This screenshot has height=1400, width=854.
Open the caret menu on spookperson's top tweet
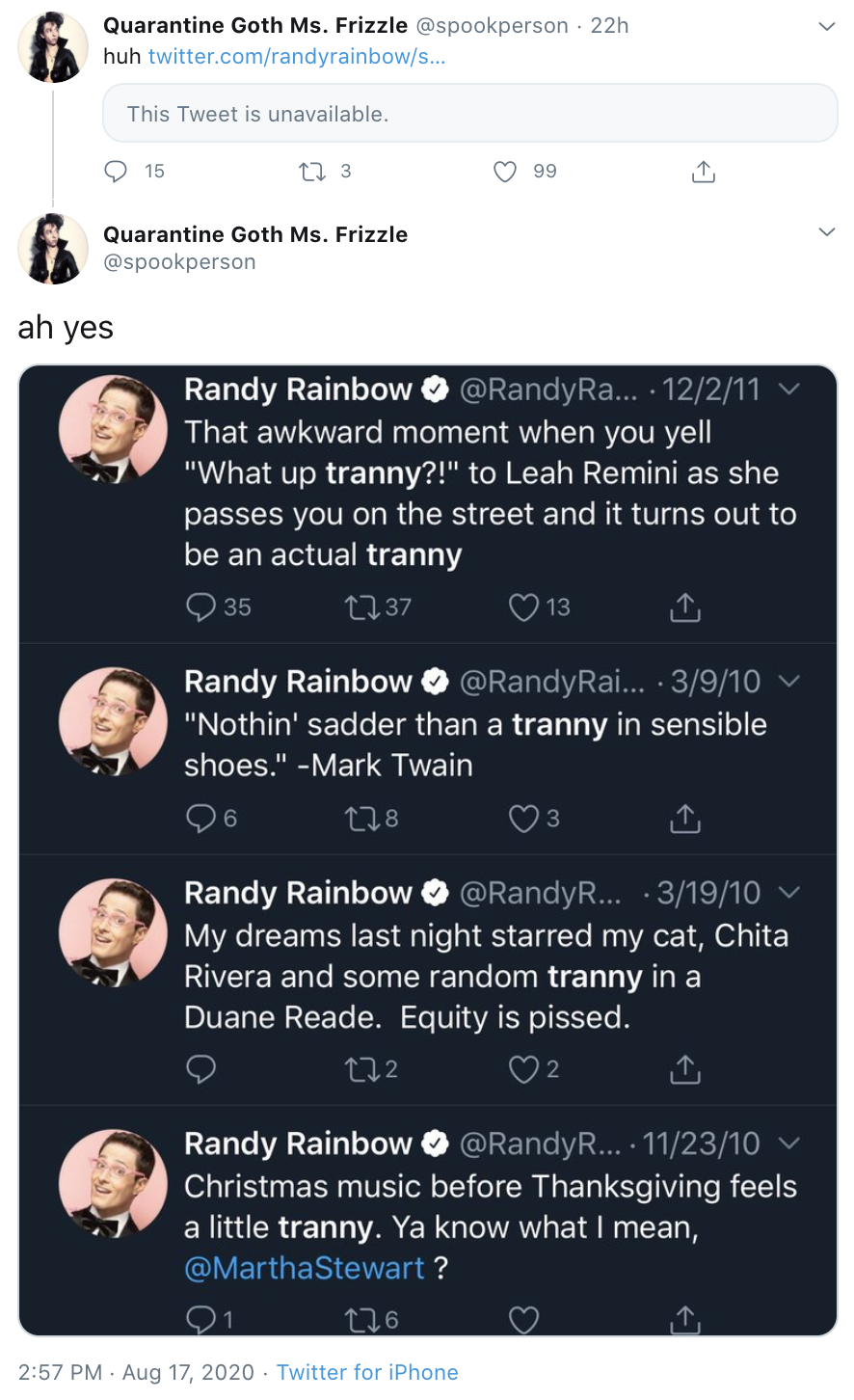826,26
